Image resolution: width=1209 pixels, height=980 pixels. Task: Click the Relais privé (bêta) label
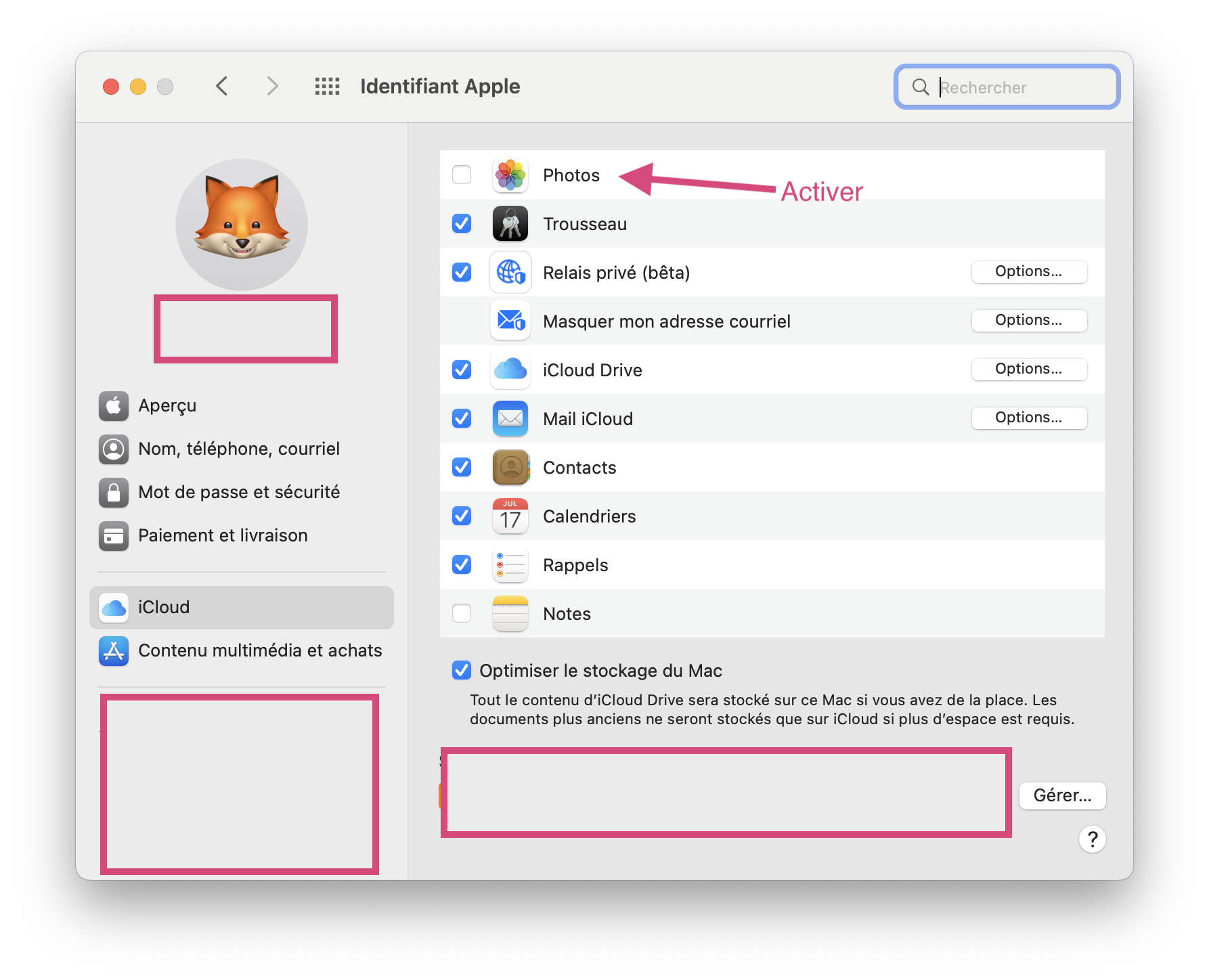[x=617, y=273]
